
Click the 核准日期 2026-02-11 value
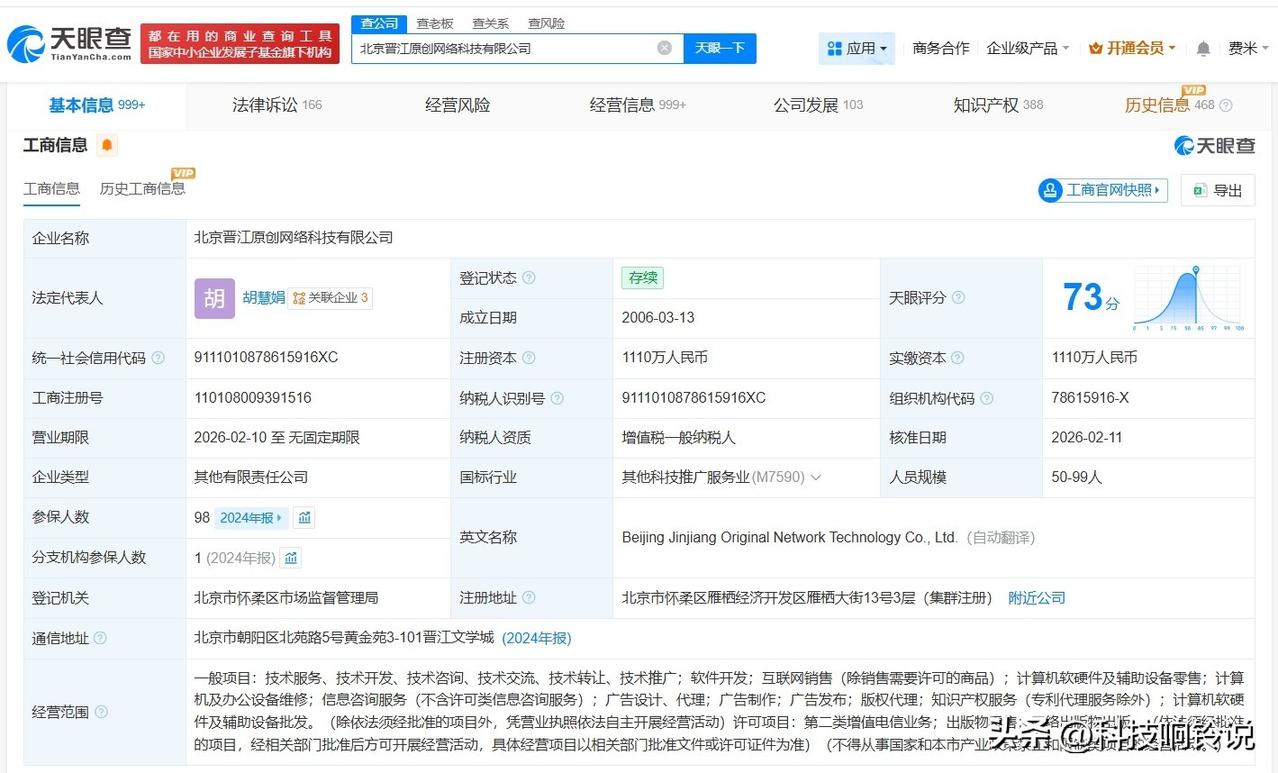coord(1088,438)
